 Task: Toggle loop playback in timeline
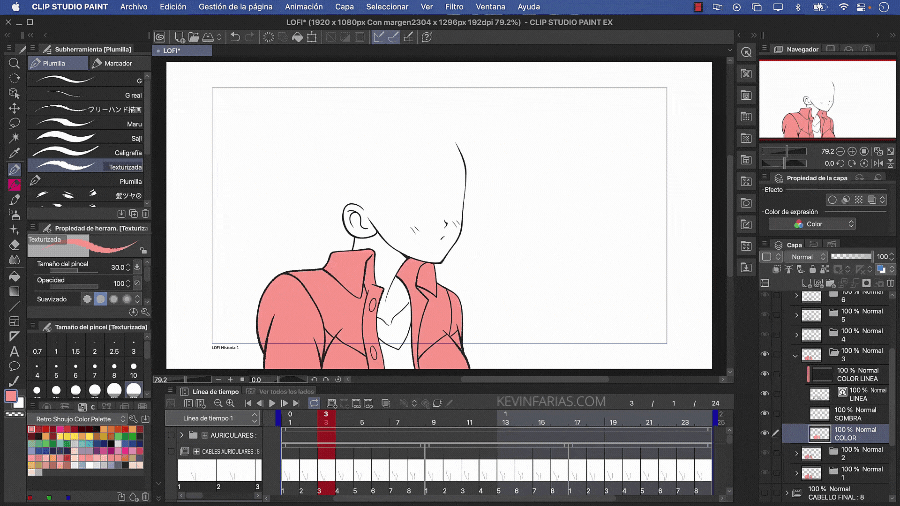[x=314, y=403]
